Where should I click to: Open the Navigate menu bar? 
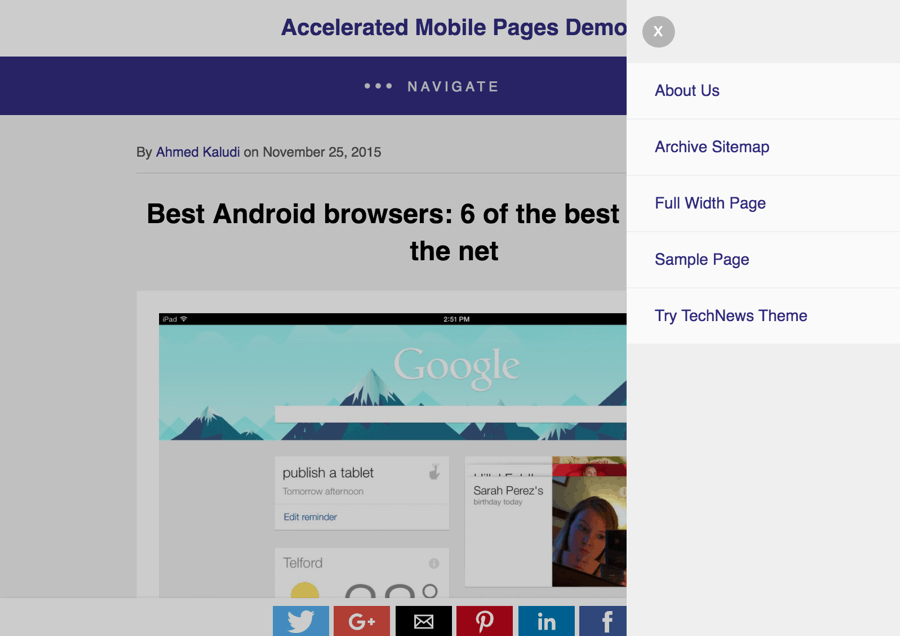pyautogui.click(x=313, y=86)
